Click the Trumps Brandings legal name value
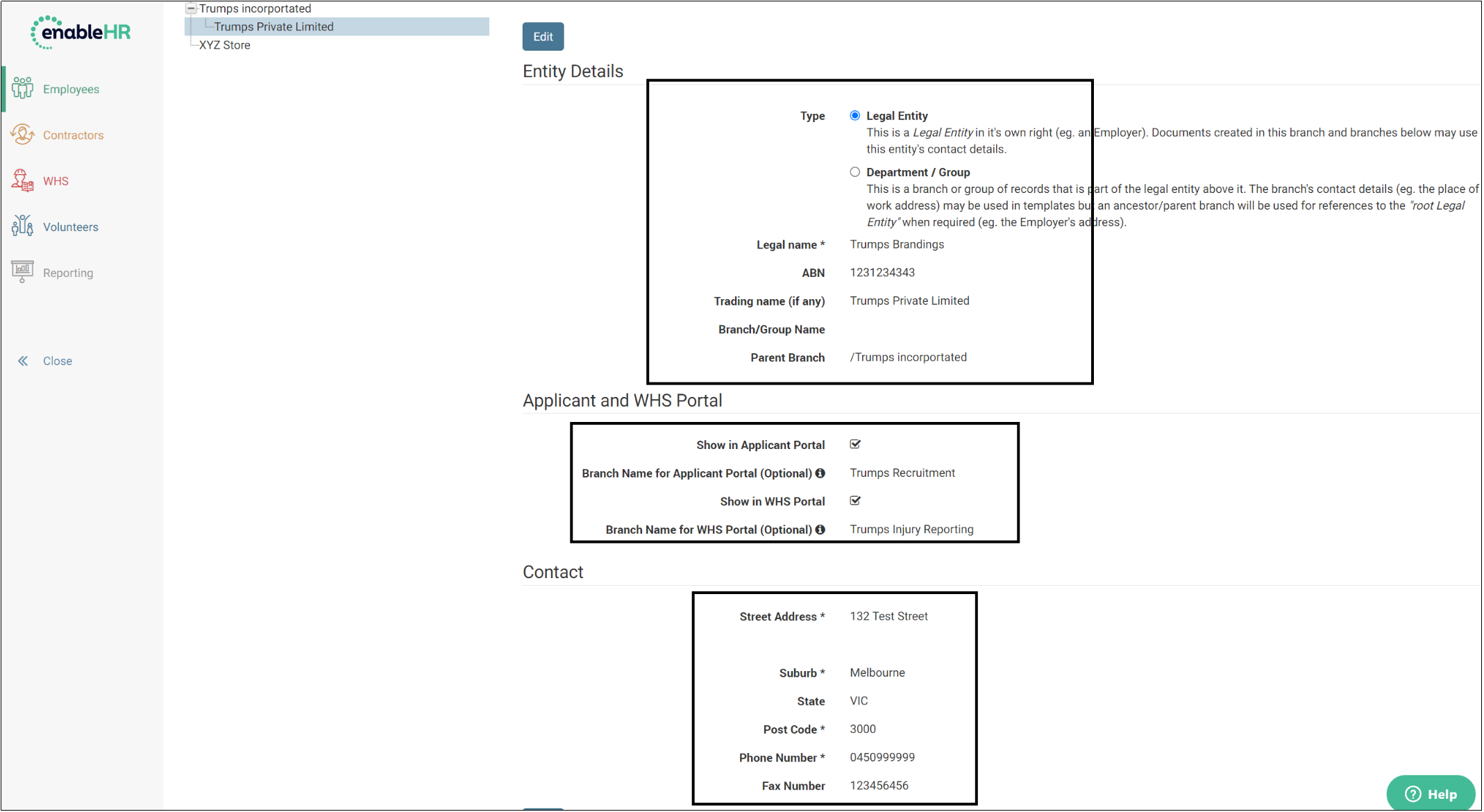This screenshot has height=812, width=1484. pyautogui.click(x=897, y=244)
